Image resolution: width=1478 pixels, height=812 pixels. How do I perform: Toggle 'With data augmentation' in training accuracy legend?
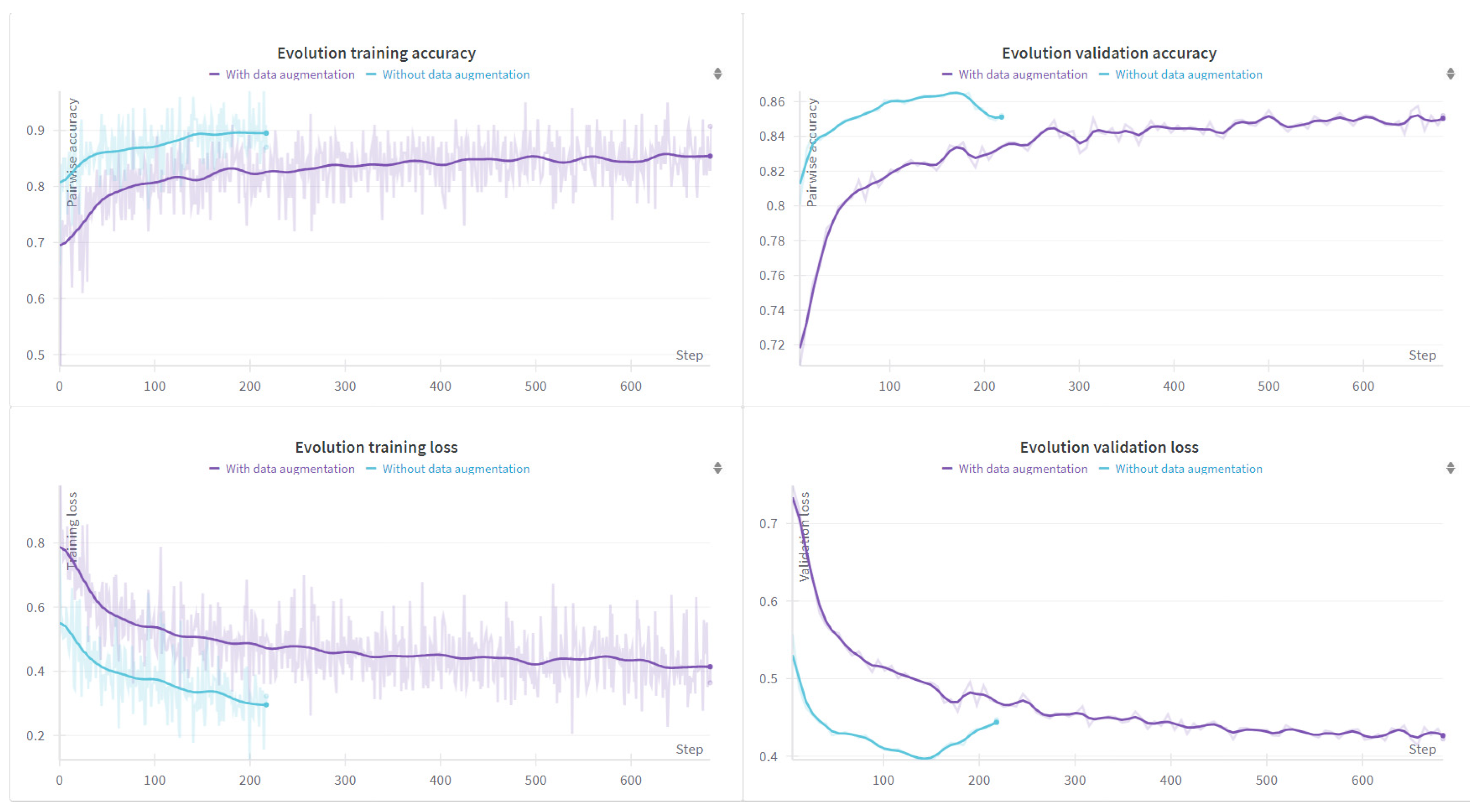(289, 75)
